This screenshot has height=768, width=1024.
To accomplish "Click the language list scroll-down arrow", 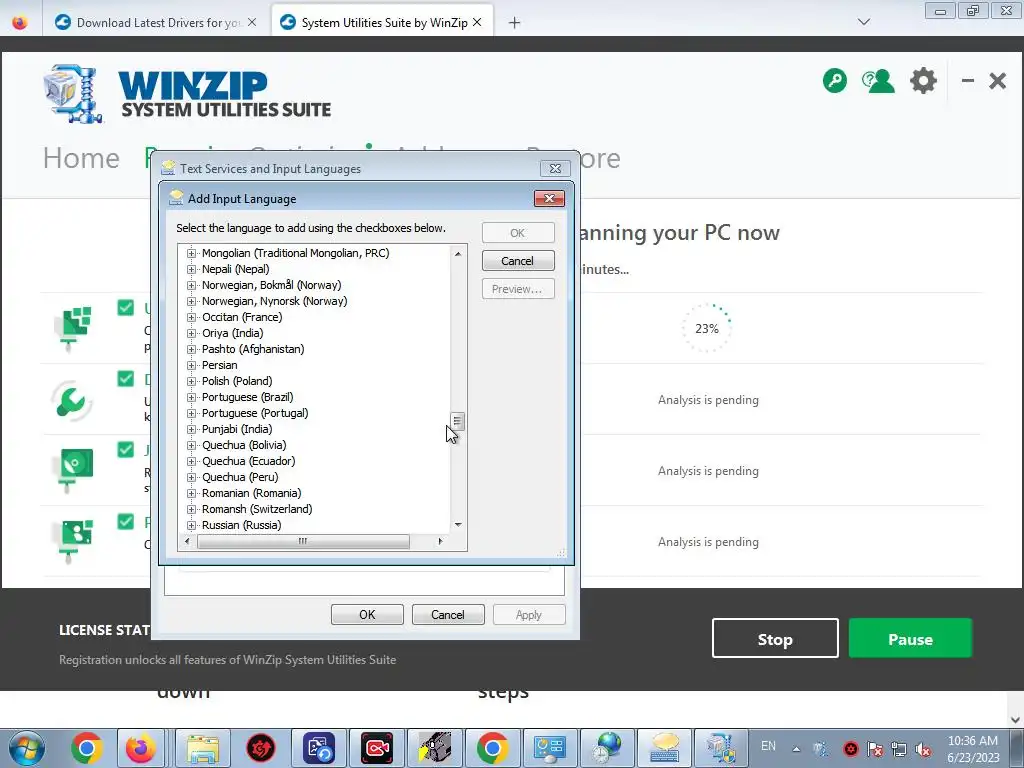I will click(x=458, y=524).
